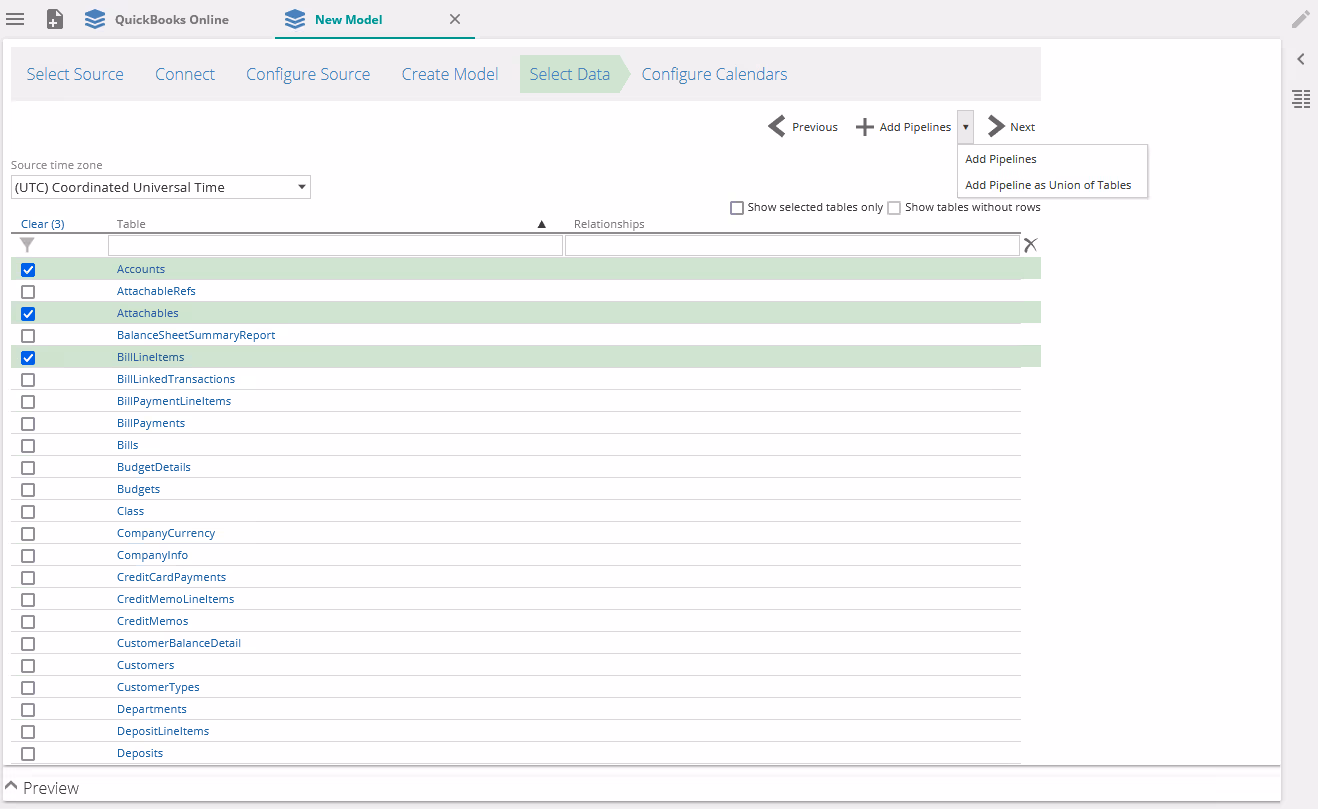1318x809 pixels.
Task: Click the table filter funnel icon
Action: 28,245
